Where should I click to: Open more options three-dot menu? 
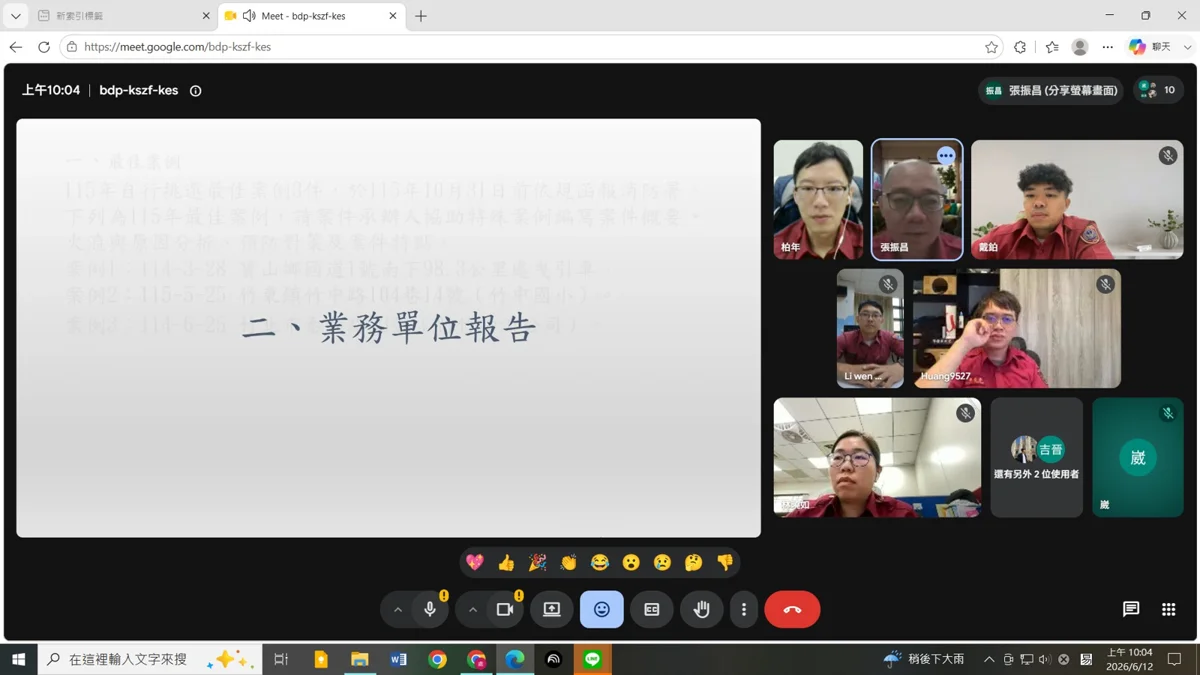[744, 610]
